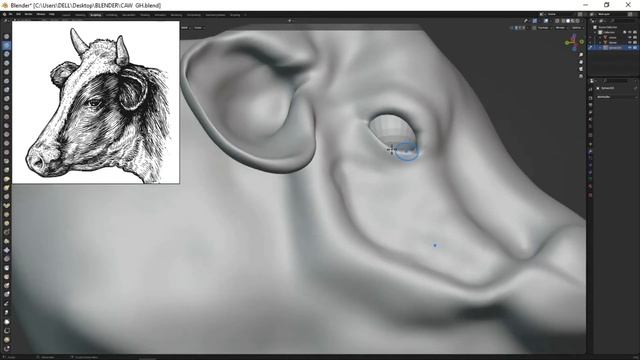
Task: Switch to the Layout workspace tab
Action: pyautogui.click(x=66, y=15)
